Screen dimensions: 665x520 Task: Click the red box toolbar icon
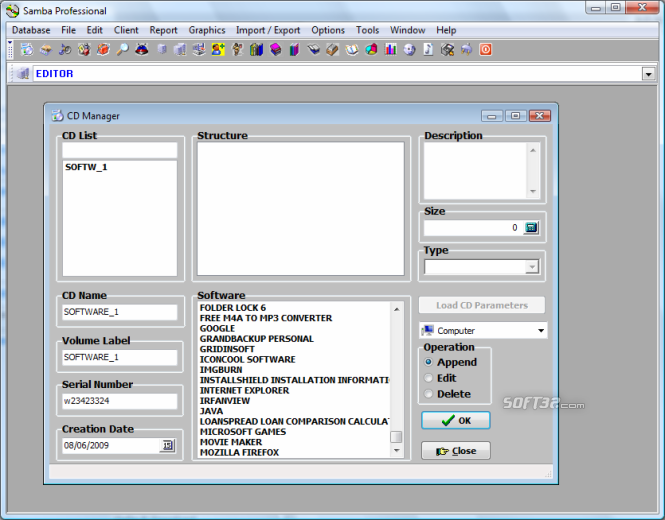[103, 50]
